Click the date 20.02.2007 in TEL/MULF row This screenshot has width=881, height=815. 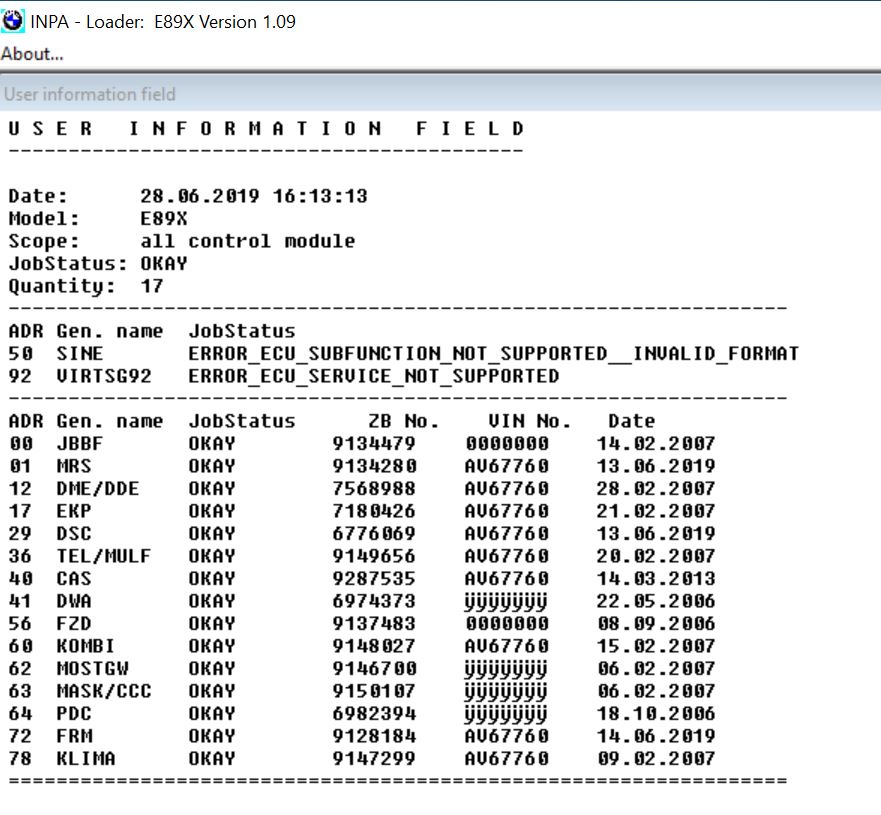coord(656,556)
